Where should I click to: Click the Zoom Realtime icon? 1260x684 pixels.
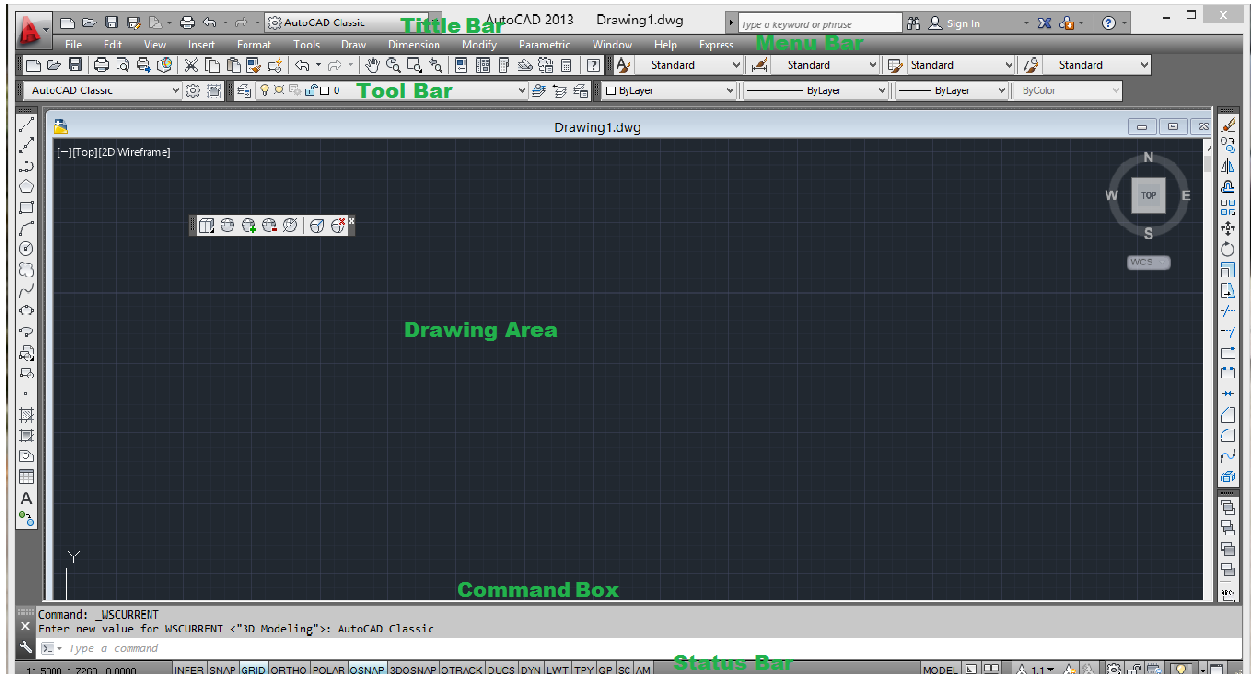pyautogui.click(x=393, y=65)
